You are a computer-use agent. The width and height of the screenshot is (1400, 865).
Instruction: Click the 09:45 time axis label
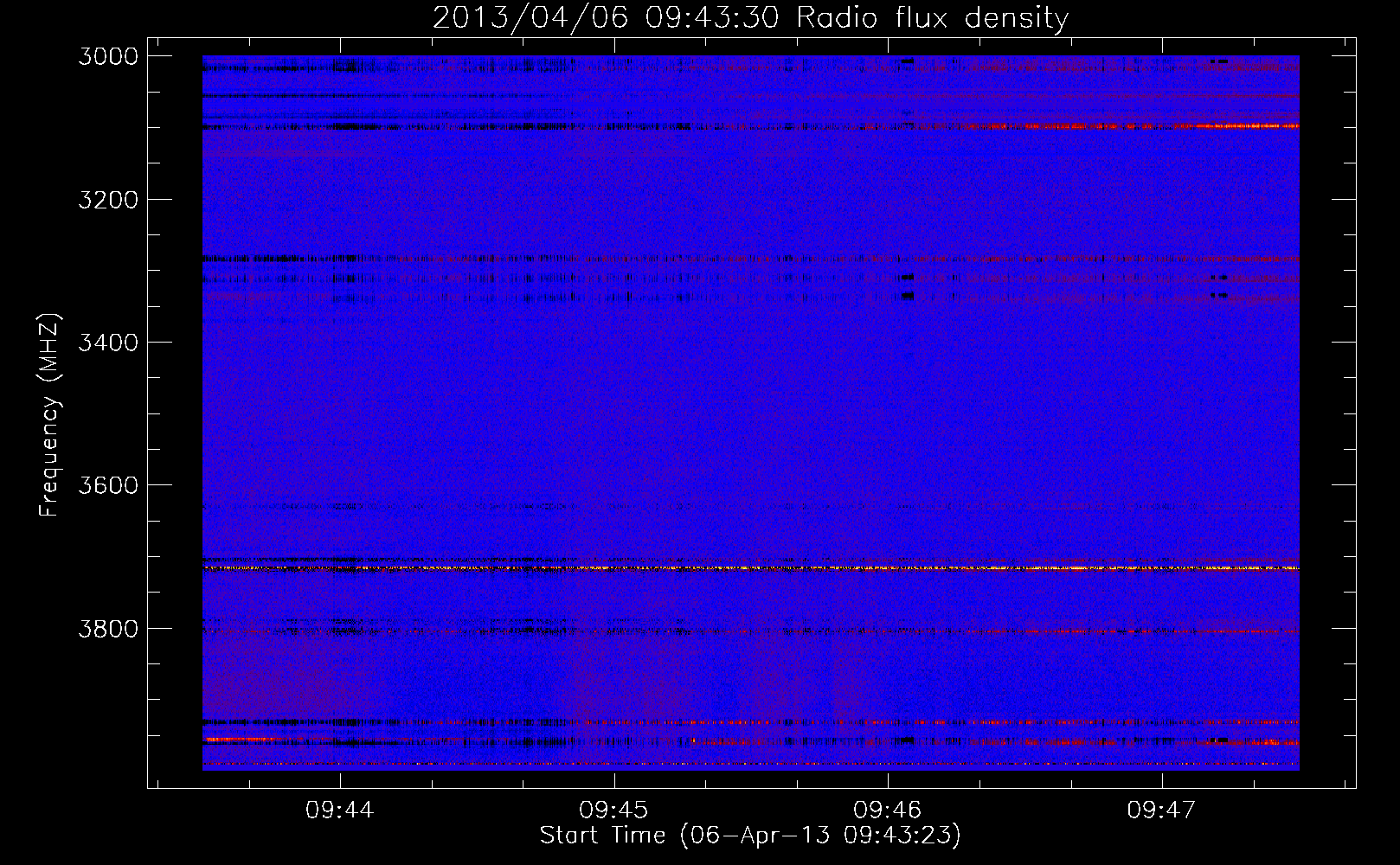click(x=613, y=810)
